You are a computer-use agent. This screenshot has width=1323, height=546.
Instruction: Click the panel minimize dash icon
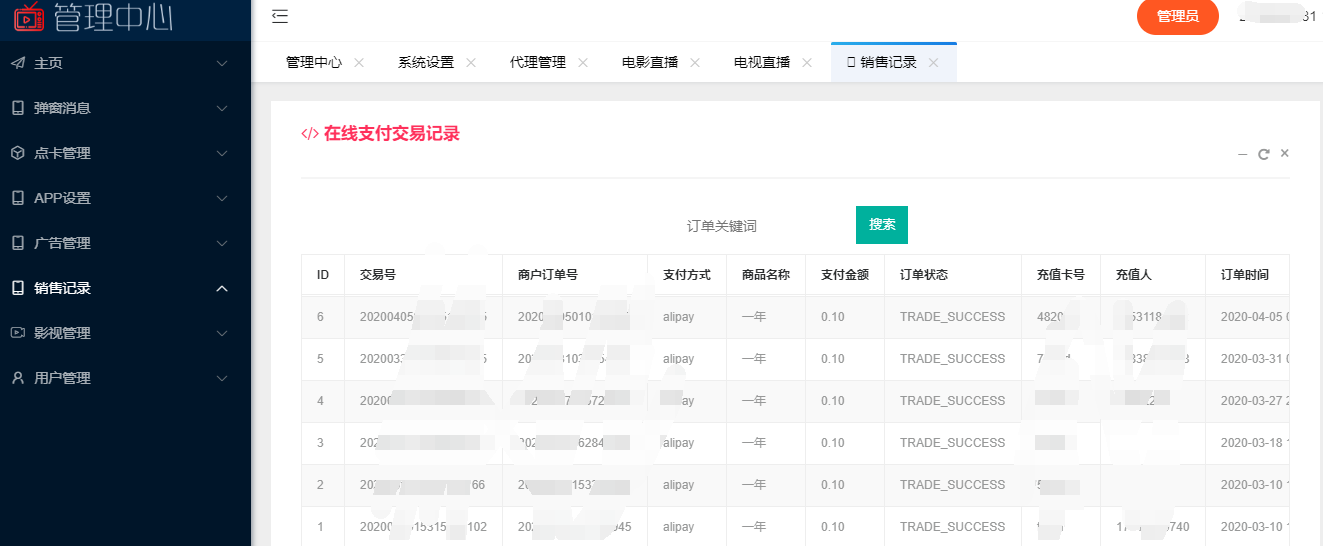click(x=1242, y=154)
